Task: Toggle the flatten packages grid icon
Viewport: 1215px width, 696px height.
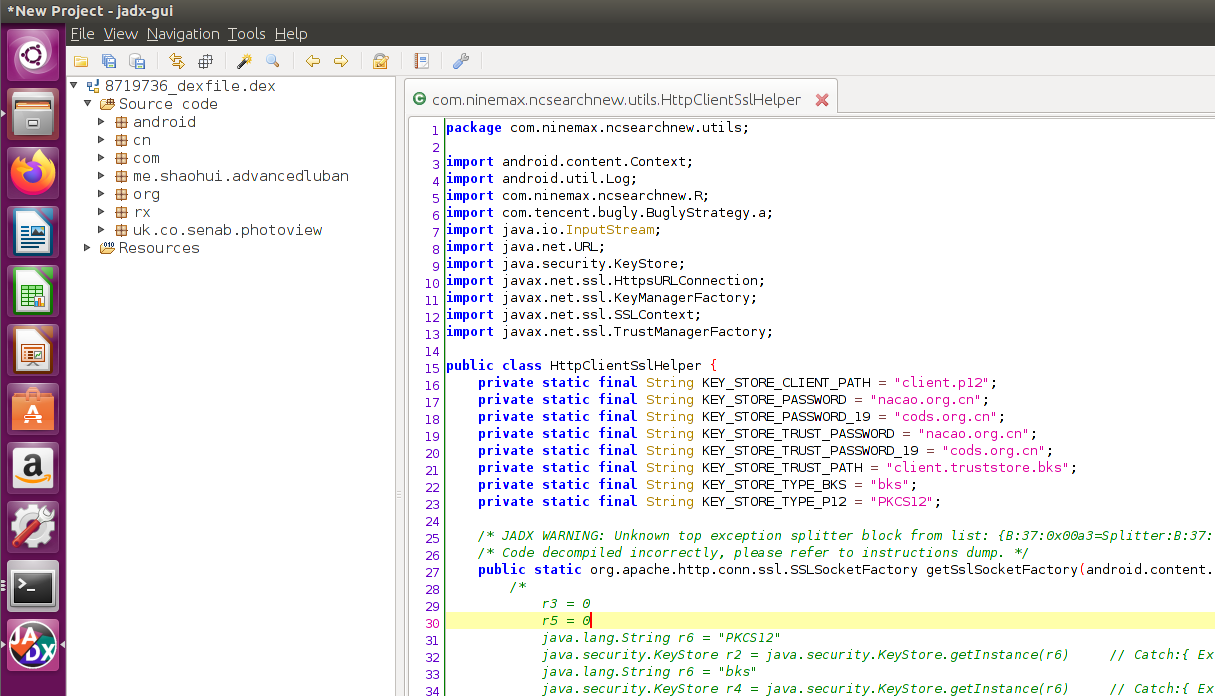Action: click(x=205, y=61)
